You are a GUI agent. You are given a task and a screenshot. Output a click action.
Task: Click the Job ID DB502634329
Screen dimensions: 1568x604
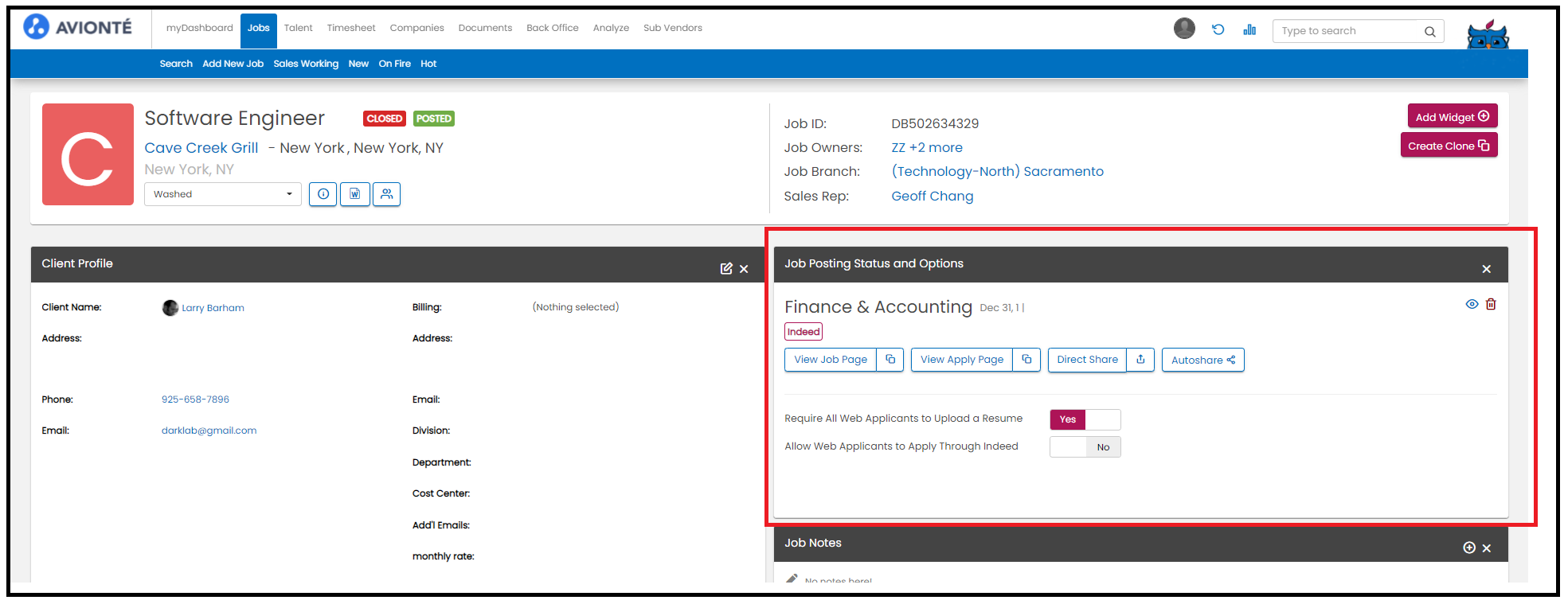click(x=935, y=123)
